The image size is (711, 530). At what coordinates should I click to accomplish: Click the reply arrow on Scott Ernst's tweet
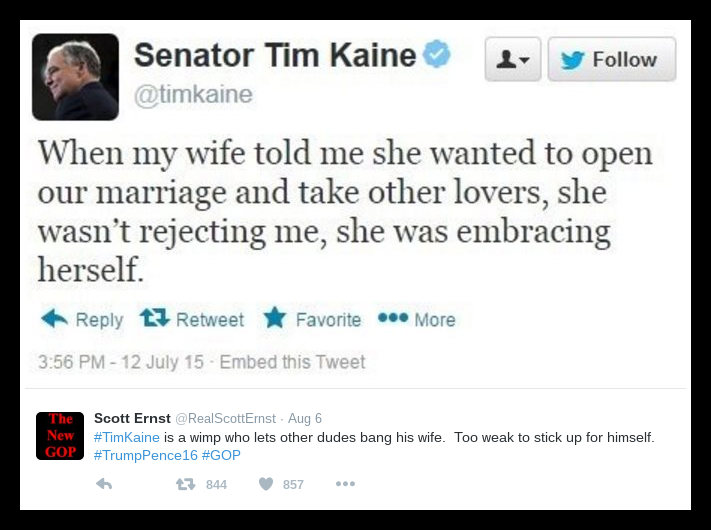tap(103, 484)
